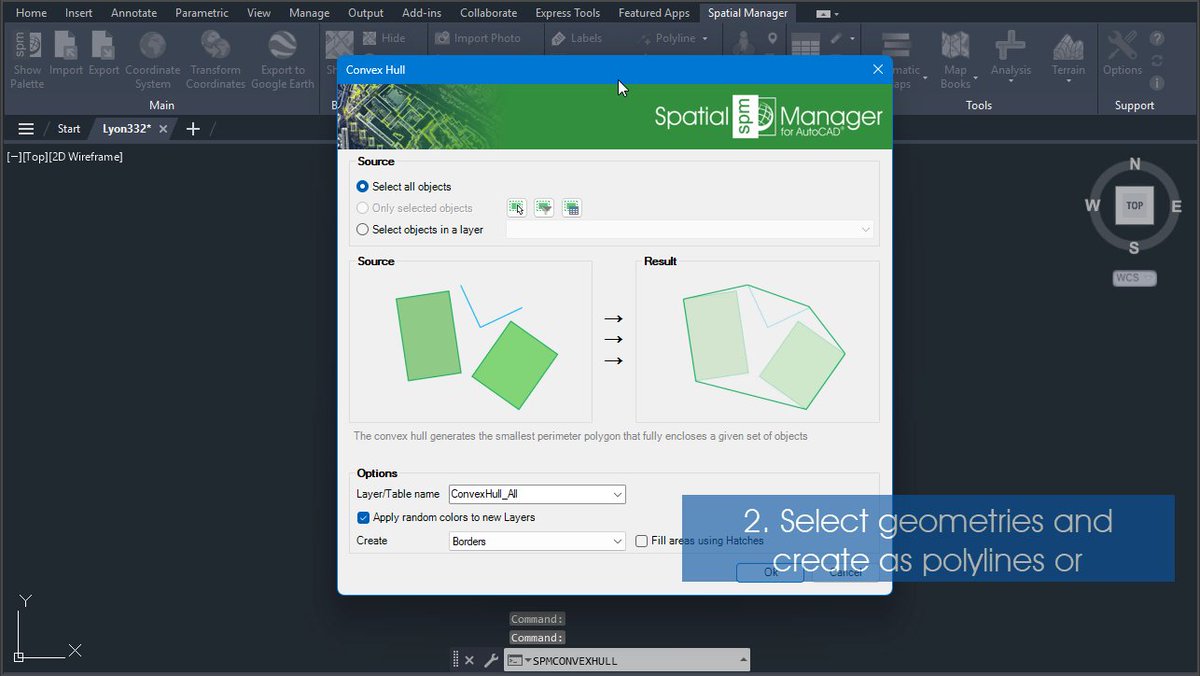The image size is (1200, 676).
Task: Close the Lyon332 drawing tab
Action: click(163, 129)
